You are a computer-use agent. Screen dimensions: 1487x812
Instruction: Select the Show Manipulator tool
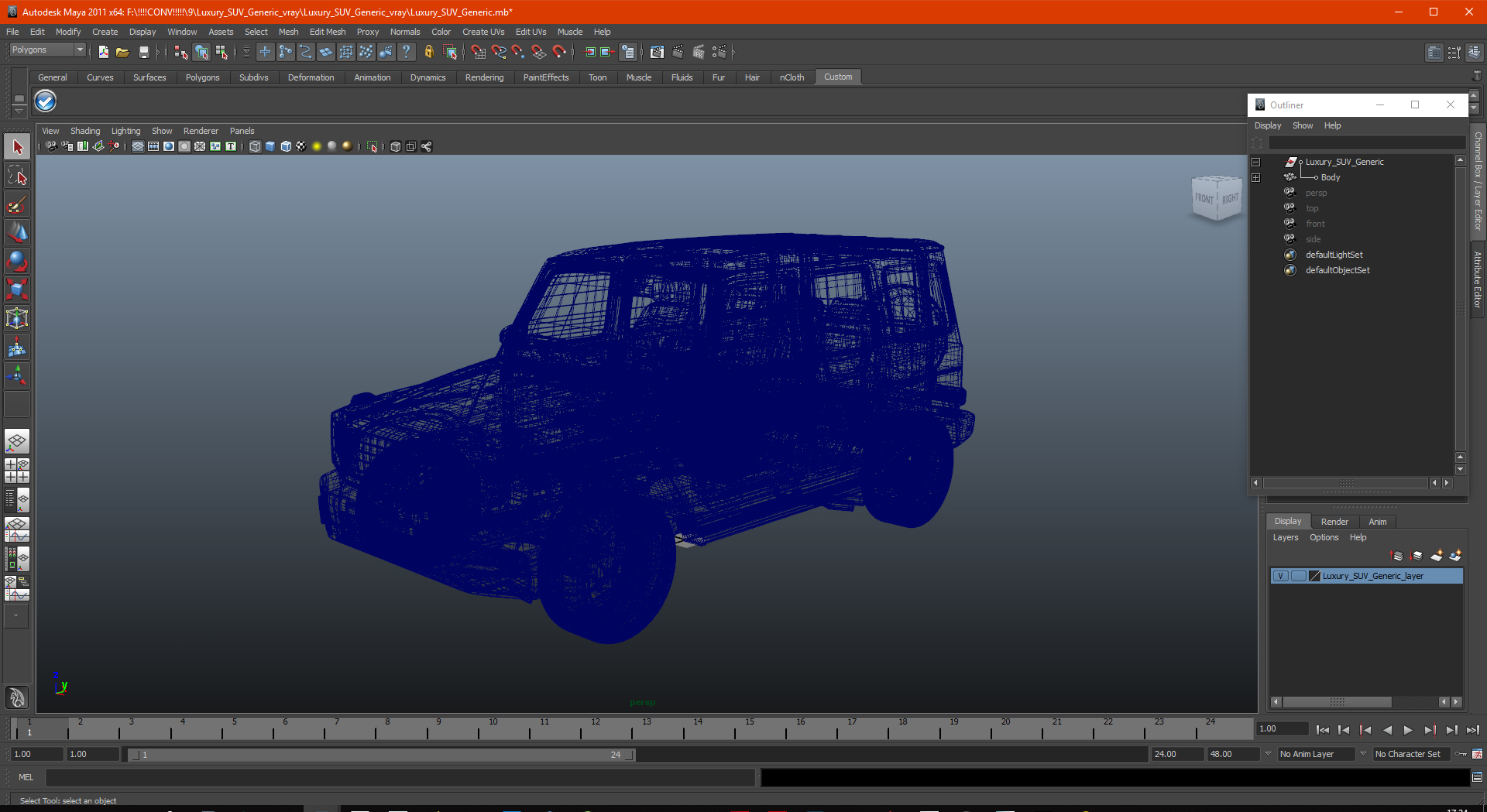17,376
